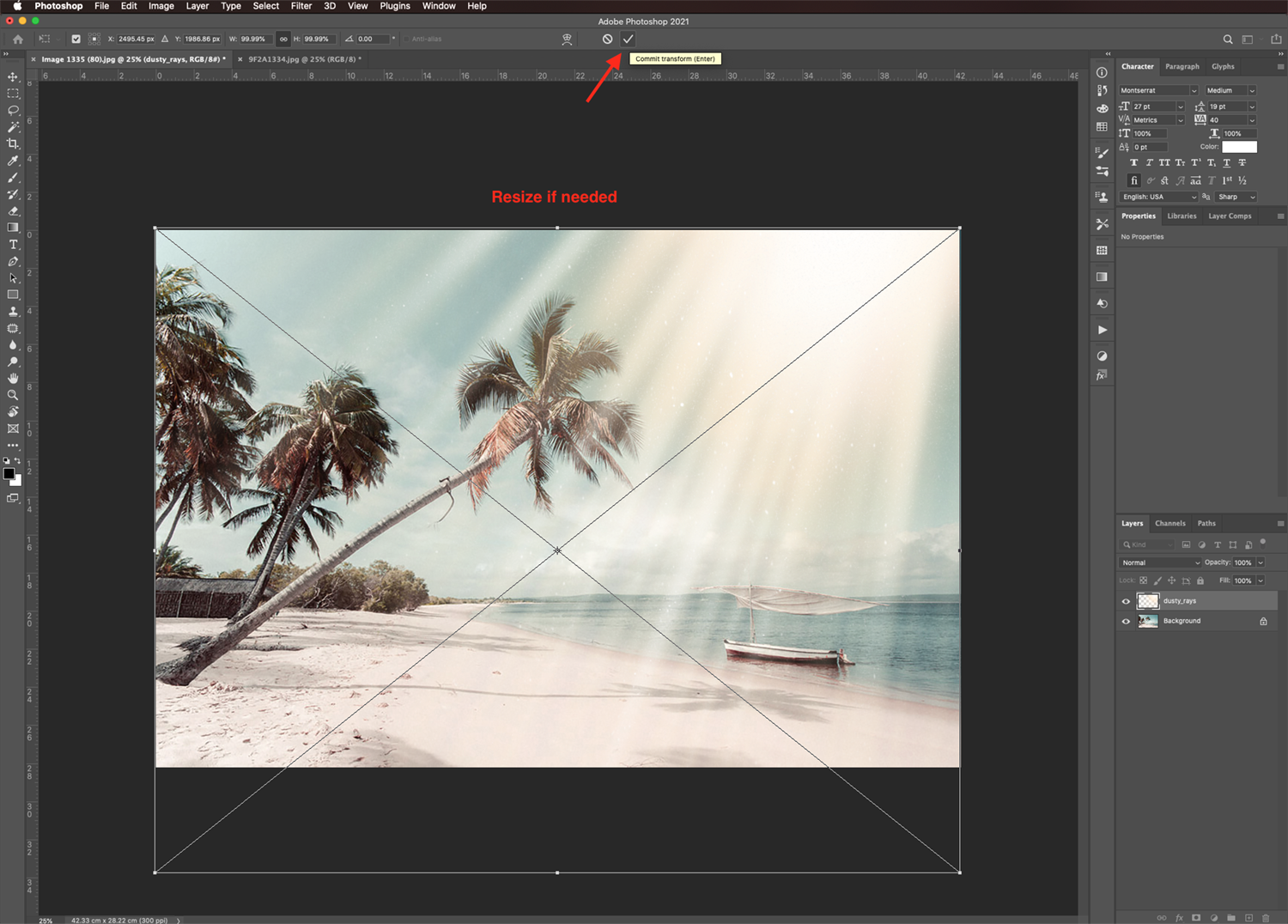The height and width of the screenshot is (924, 1288).
Task: Click the white text Color swatch
Action: pos(1239,147)
